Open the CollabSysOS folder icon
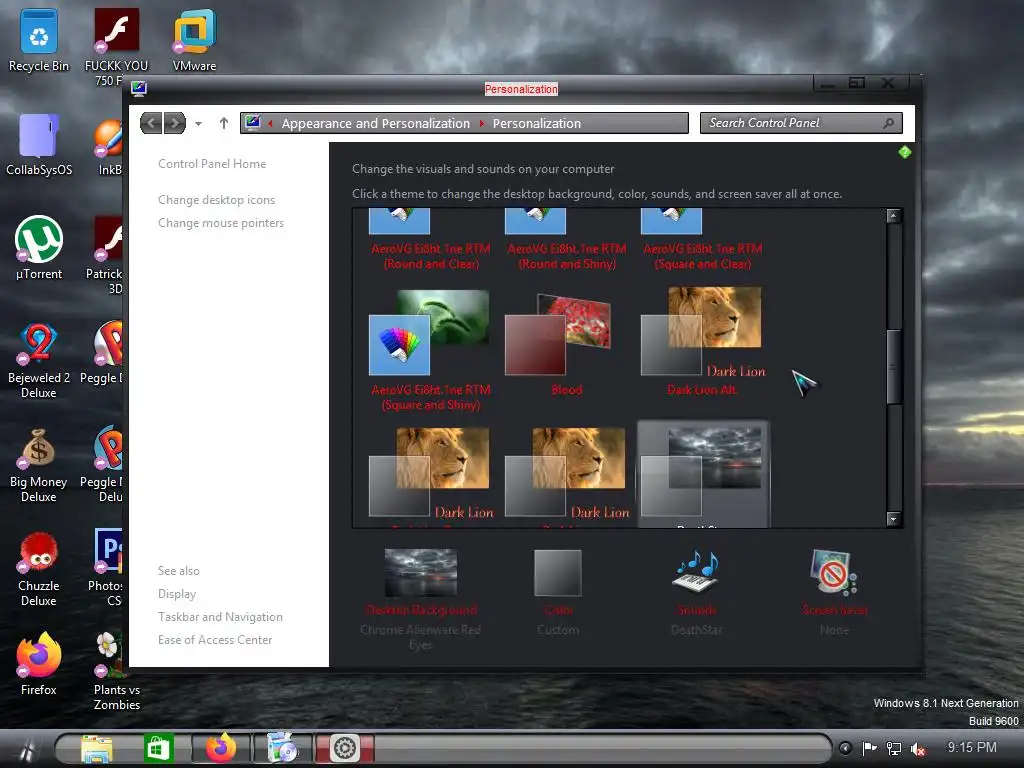Screen dimensions: 1024x768 click(39, 145)
